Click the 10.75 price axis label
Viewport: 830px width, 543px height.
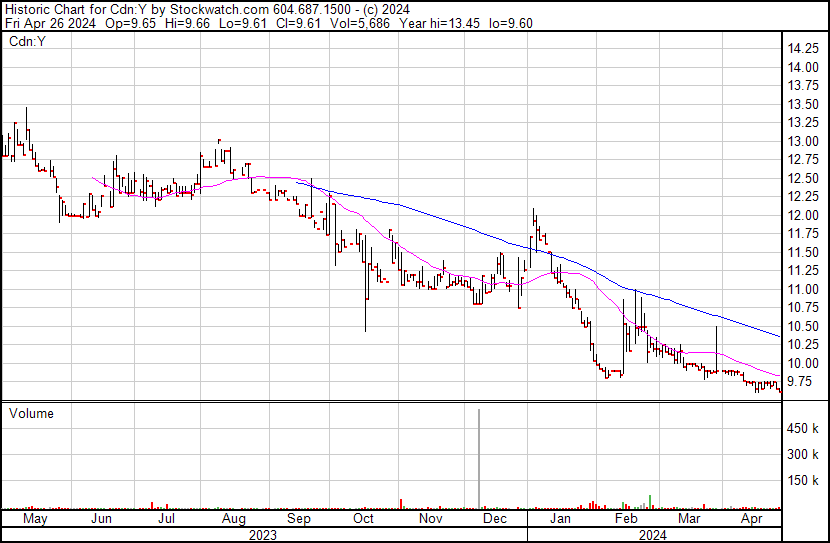click(803, 308)
